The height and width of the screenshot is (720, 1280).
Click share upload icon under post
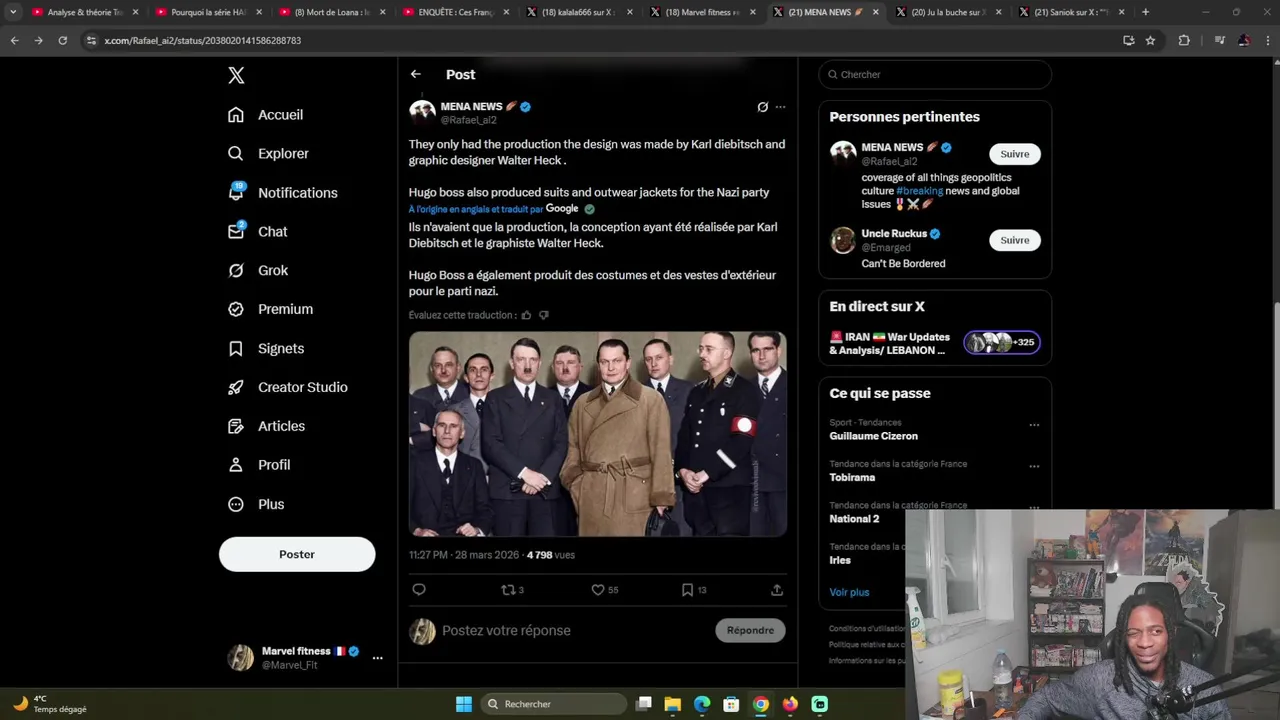click(776, 590)
